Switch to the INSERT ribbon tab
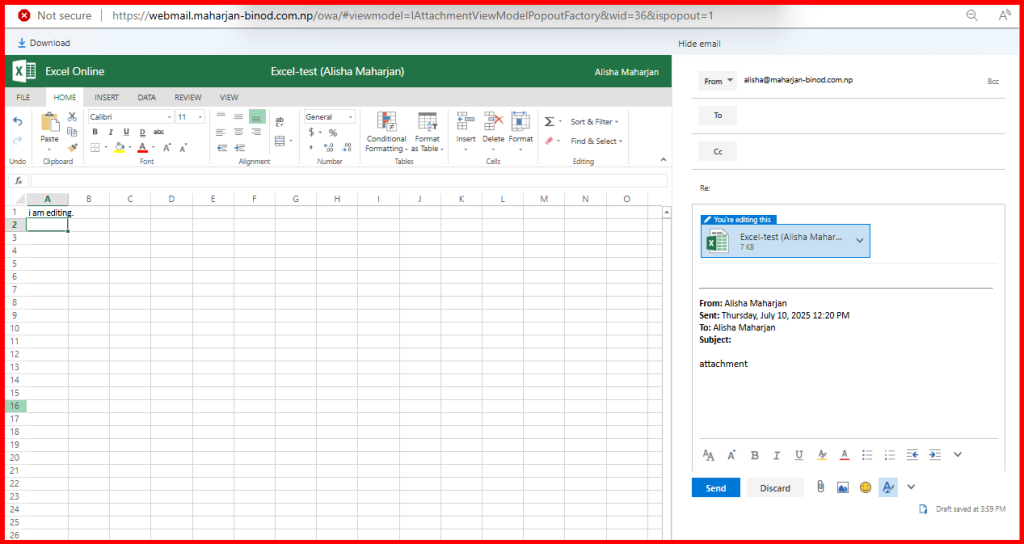This screenshot has height=544, width=1024. (x=106, y=97)
